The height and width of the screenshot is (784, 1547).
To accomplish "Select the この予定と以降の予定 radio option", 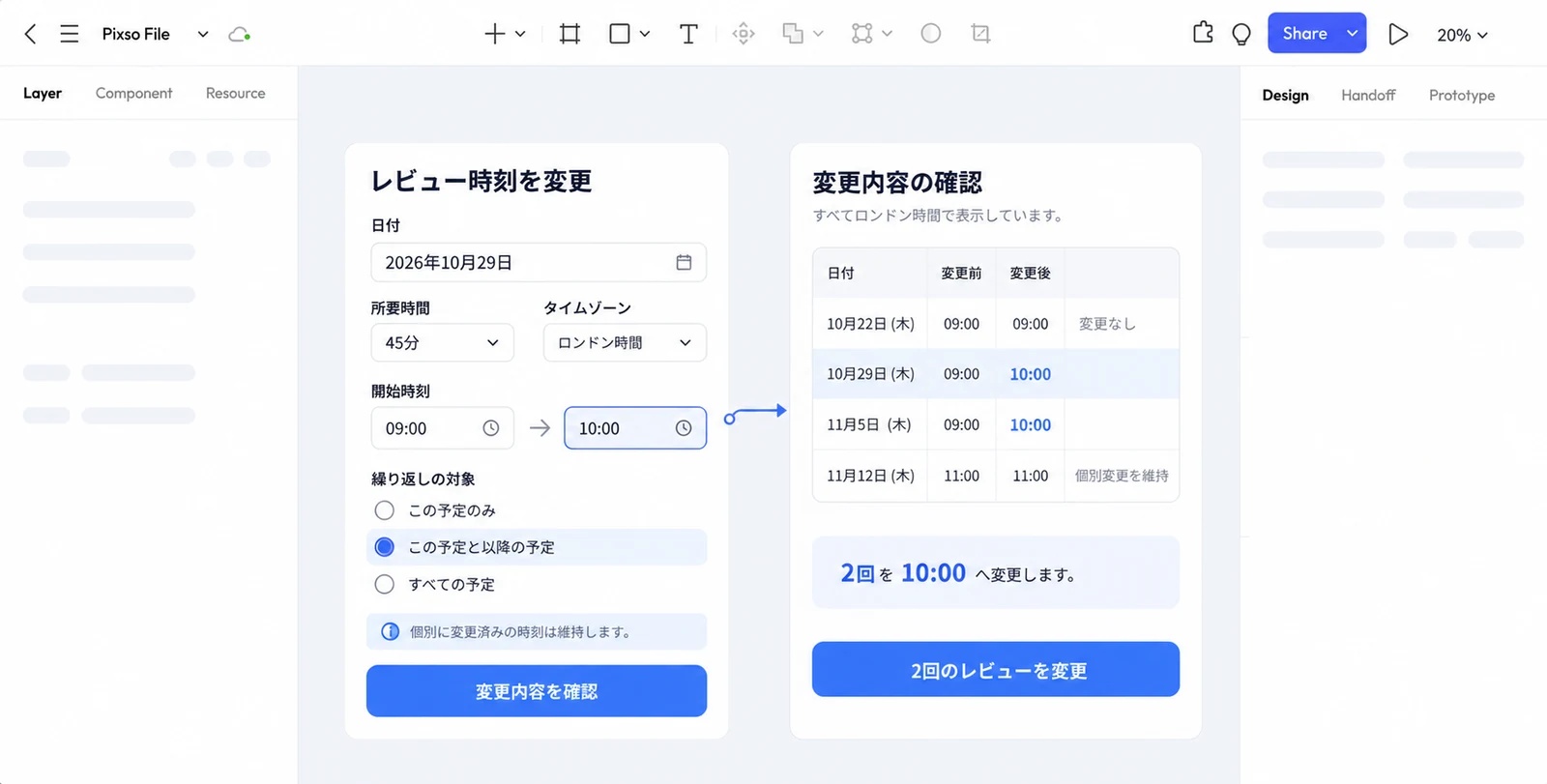I will click(384, 546).
